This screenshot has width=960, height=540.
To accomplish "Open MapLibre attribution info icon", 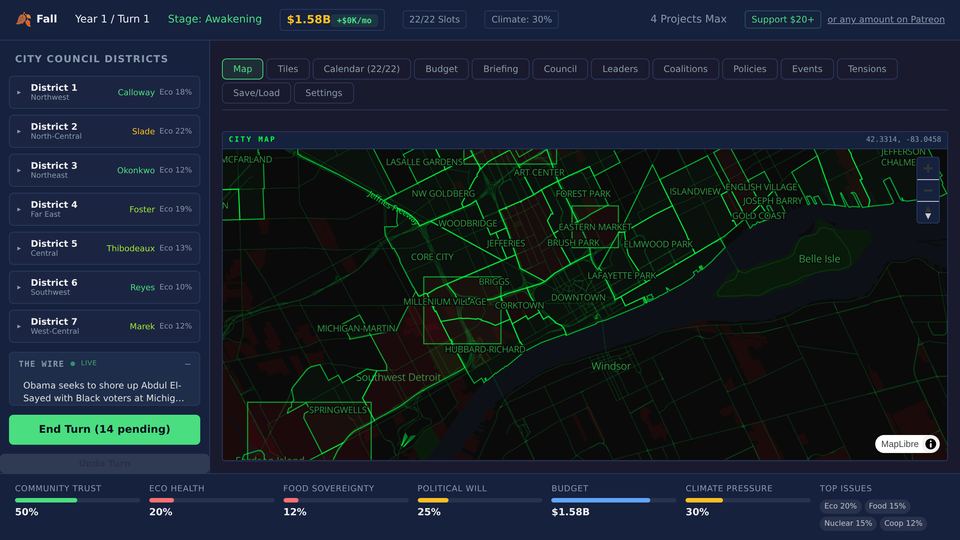I will click(930, 444).
